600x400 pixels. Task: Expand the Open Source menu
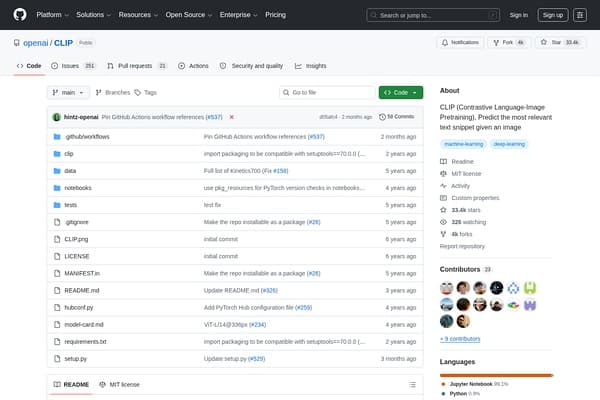point(189,15)
